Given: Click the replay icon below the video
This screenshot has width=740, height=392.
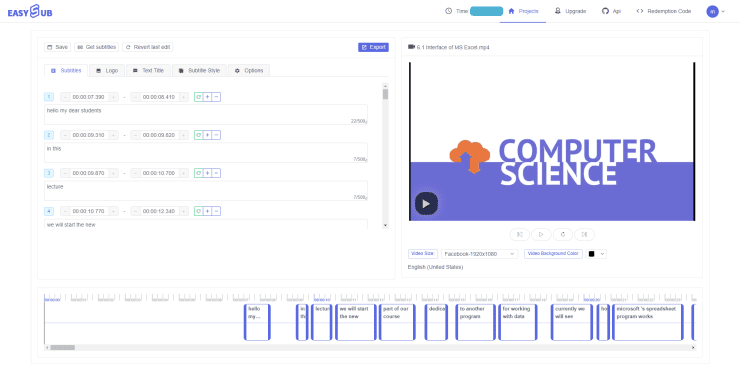Looking at the screenshot, I should [563, 234].
